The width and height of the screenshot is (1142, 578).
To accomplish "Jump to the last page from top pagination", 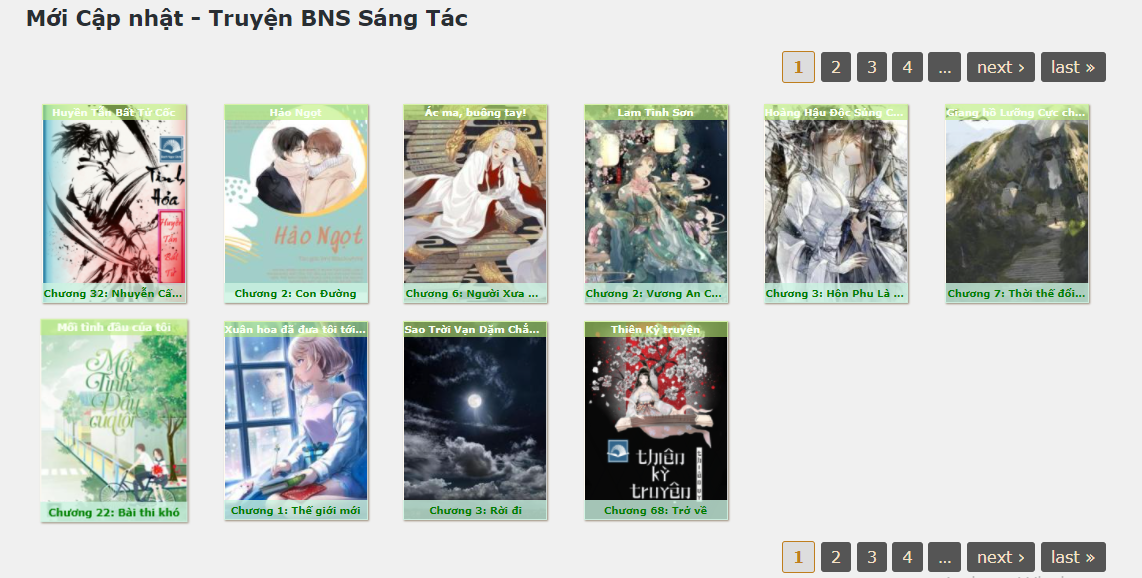I will pyautogui.click(x=1073, y=67).
